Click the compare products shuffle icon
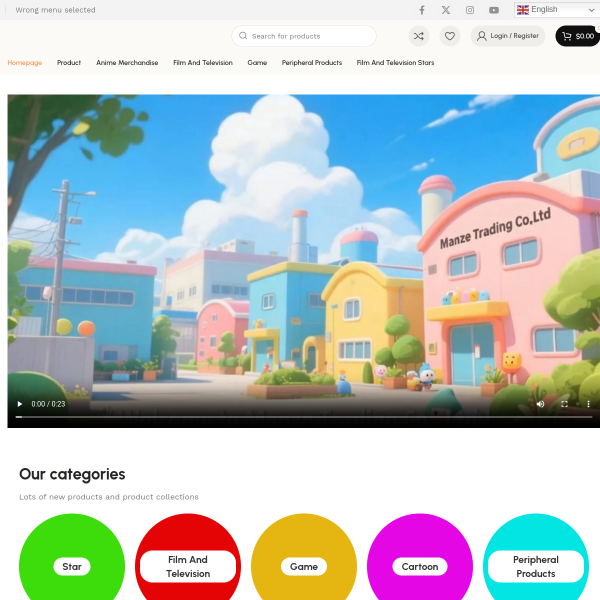Screen dimensions: 600x600 [x=419, y=36]
